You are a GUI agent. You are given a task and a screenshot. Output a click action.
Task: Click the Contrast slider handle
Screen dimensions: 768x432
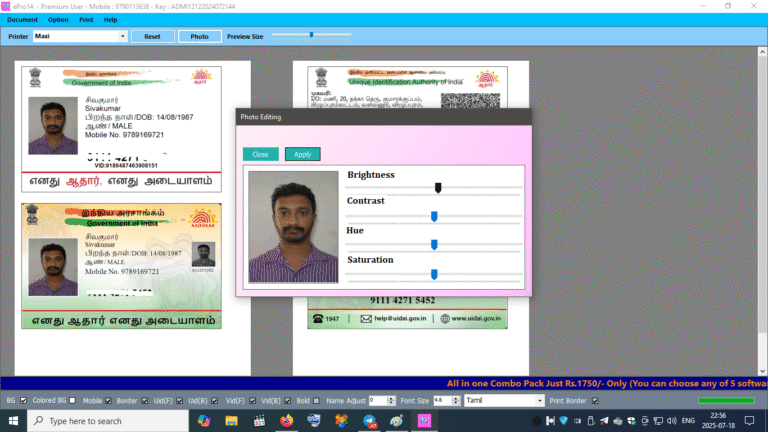(x=434, y=216)
